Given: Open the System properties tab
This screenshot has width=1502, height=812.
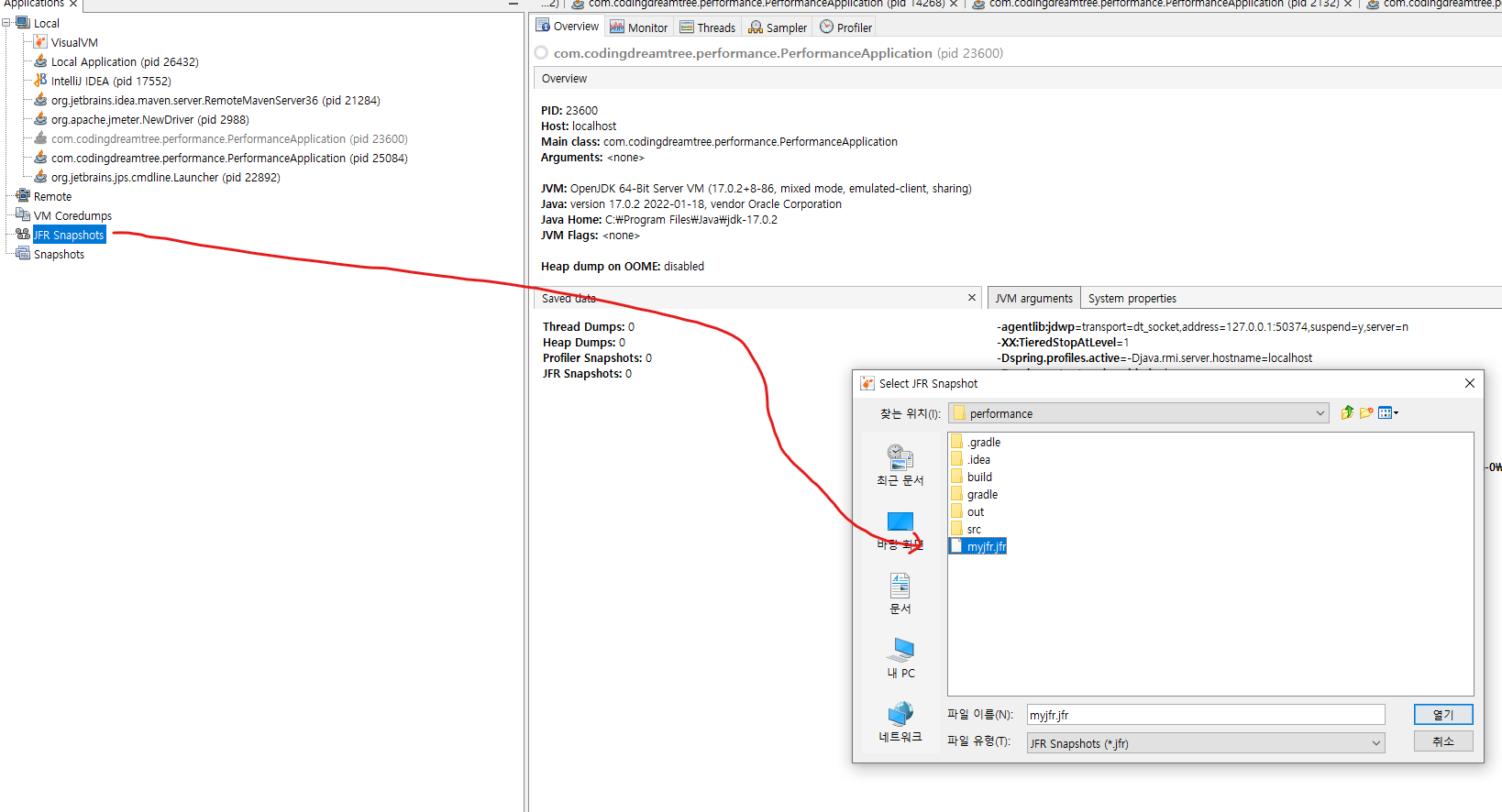Looking at the screenshot, I should click(1132, 299).
